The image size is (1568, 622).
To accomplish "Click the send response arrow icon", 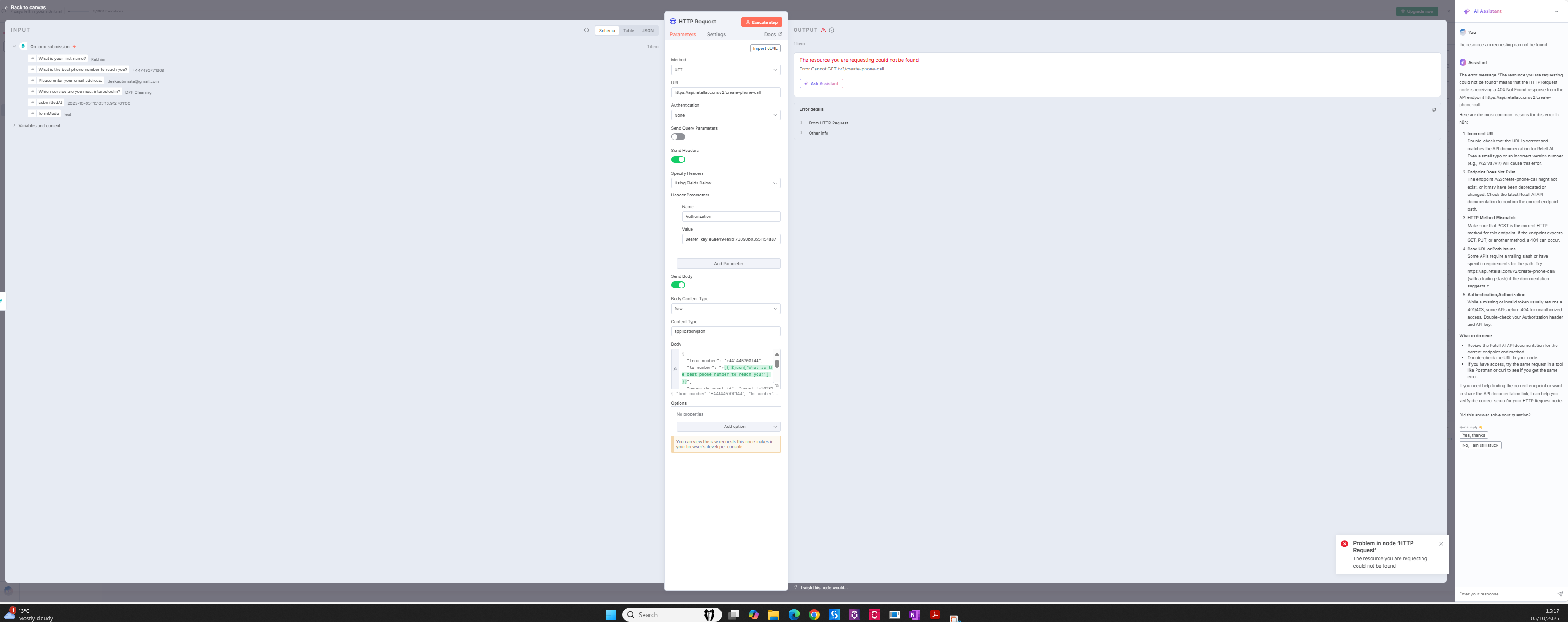I will tap(1559, 594).
